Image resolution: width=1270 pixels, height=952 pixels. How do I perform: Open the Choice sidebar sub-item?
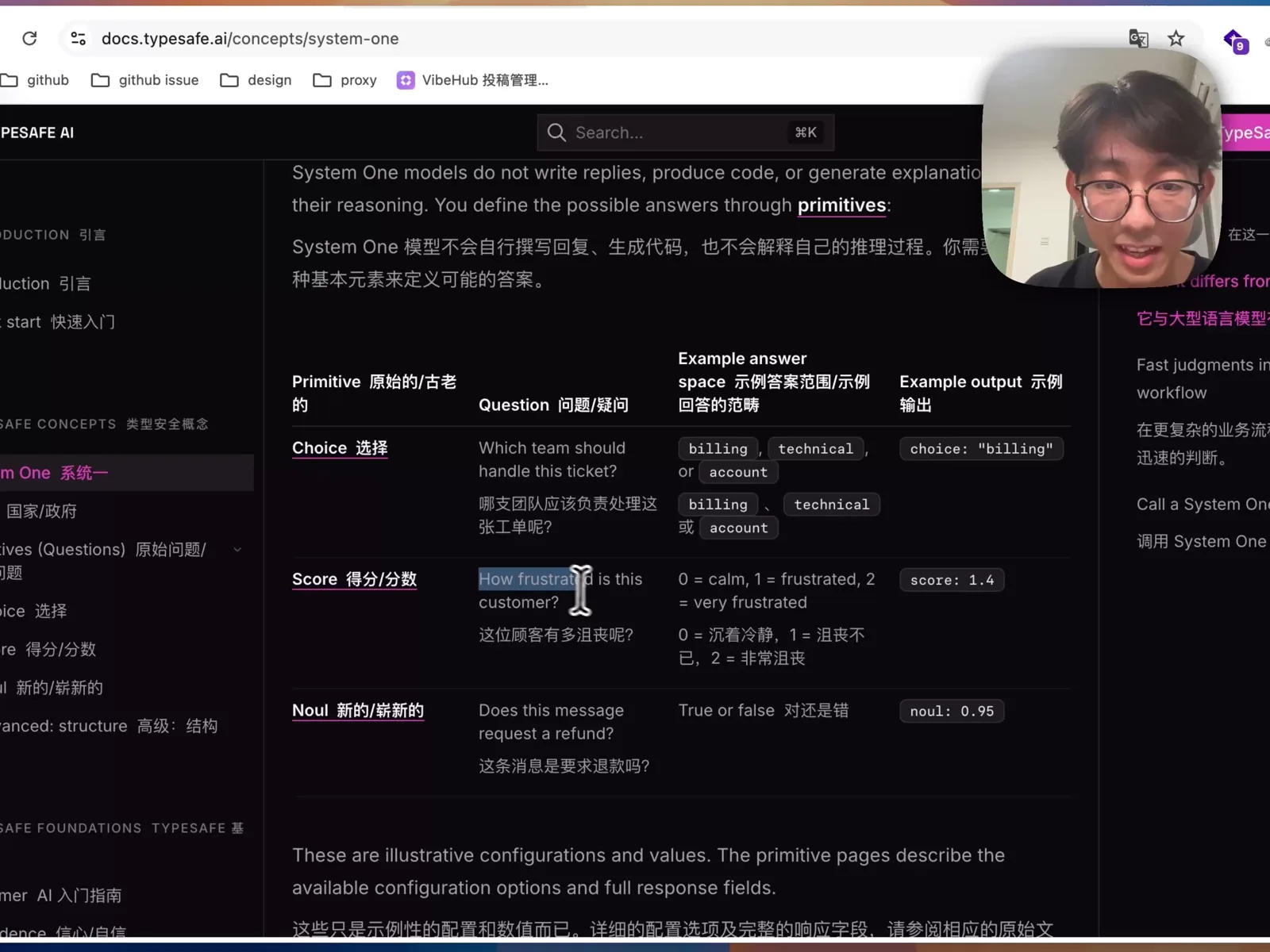[x=33, y=611]
